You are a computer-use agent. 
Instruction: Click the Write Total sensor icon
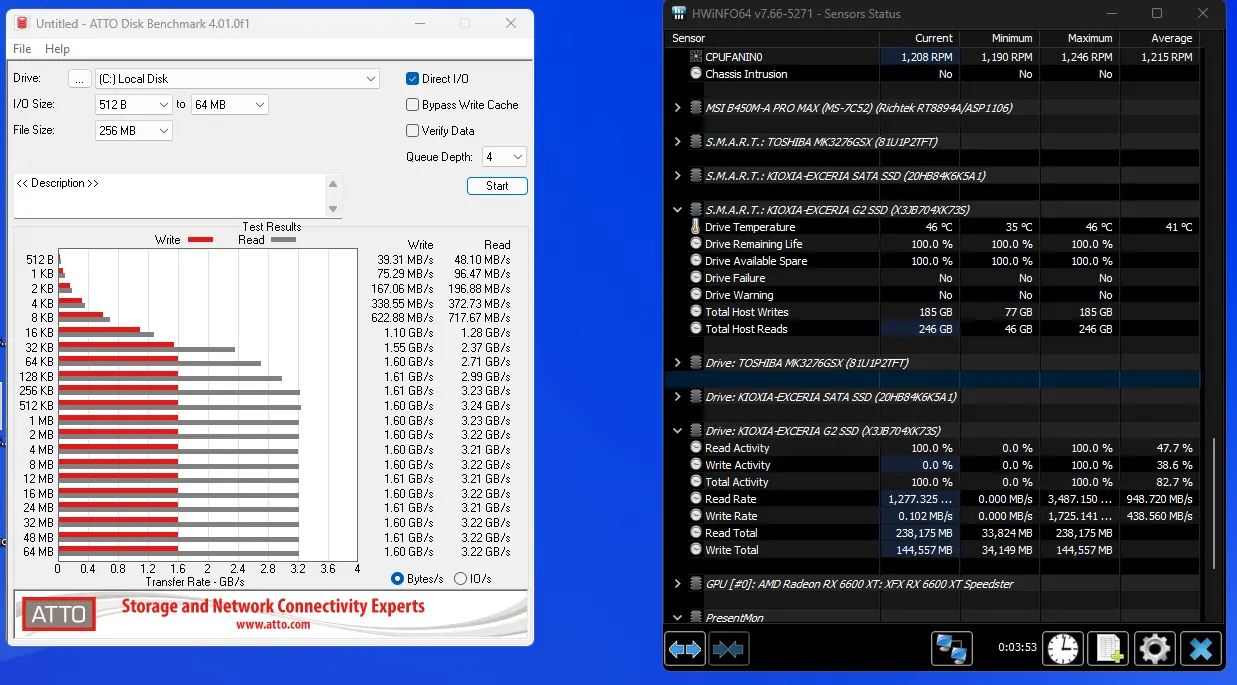696,550
